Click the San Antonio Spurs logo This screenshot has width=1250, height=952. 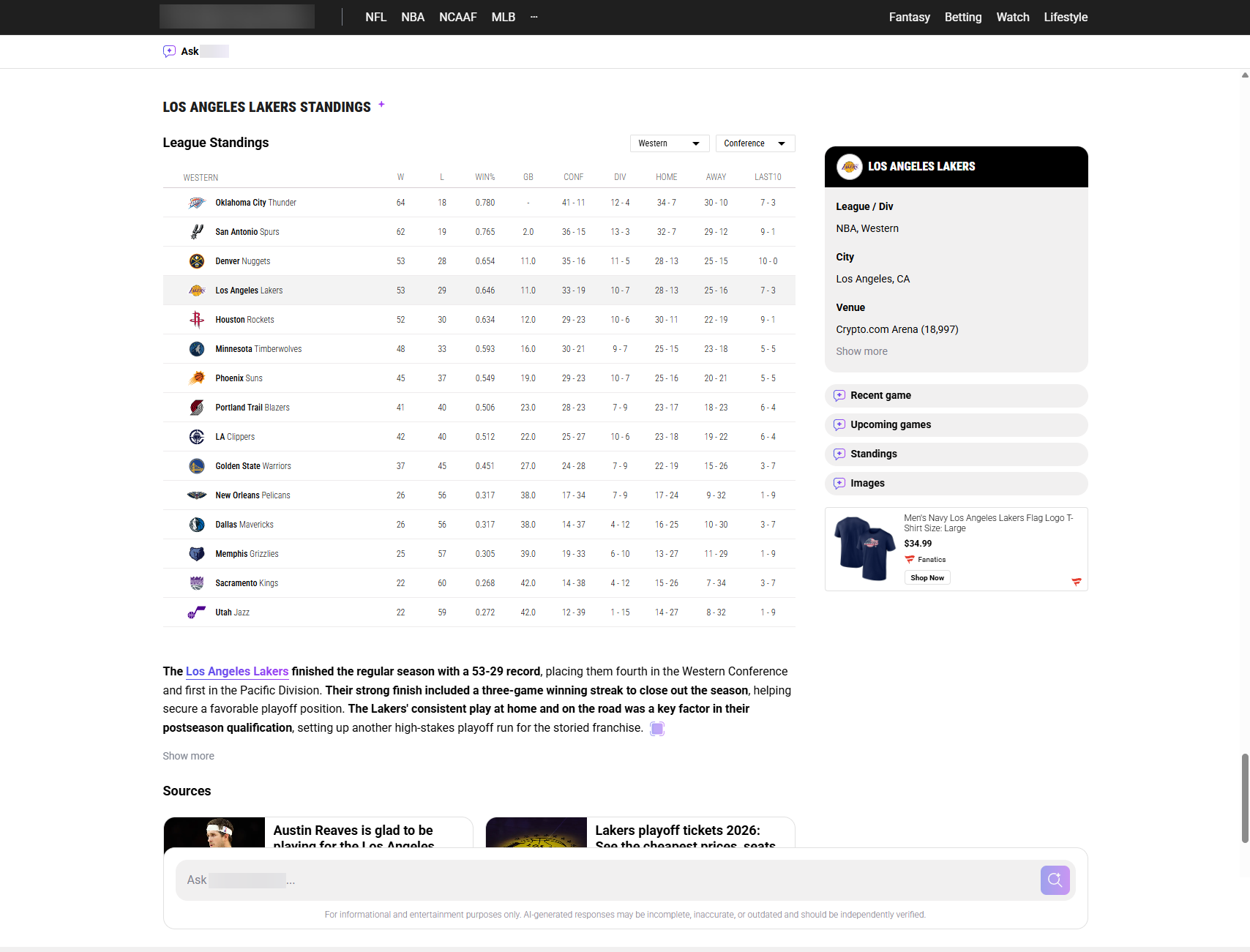coord(197,232)
